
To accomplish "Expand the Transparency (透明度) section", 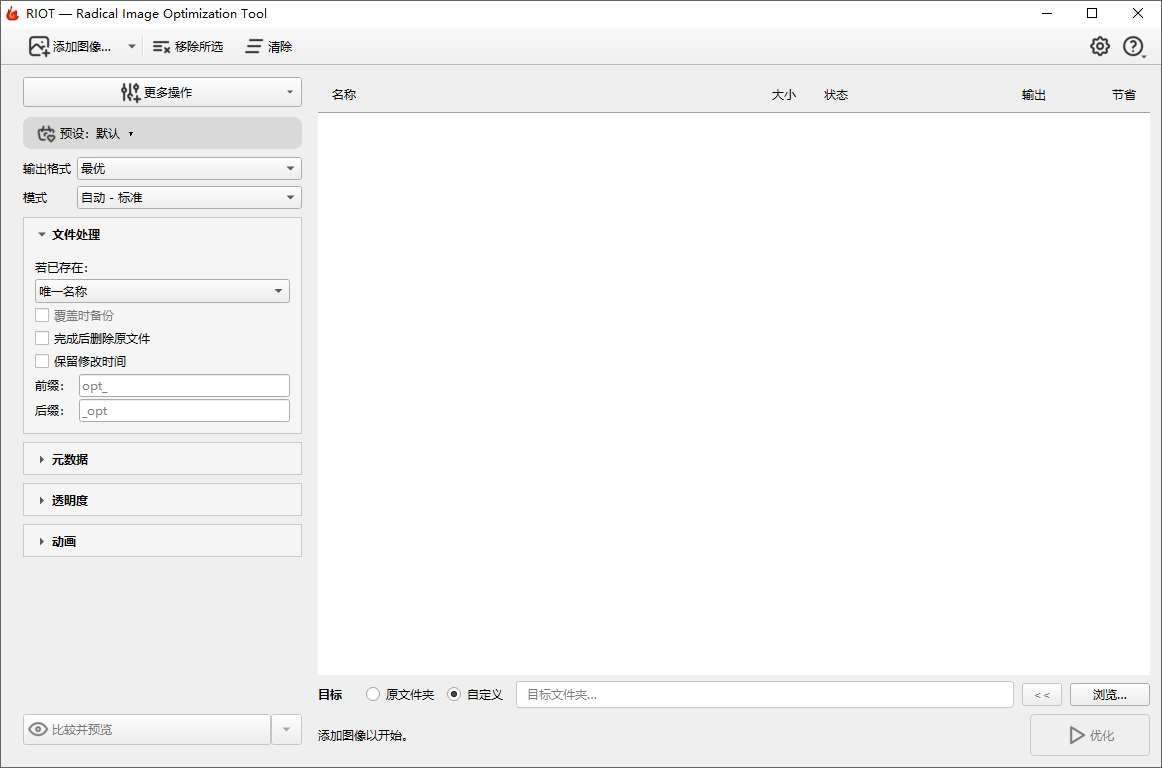I will 162,500.
